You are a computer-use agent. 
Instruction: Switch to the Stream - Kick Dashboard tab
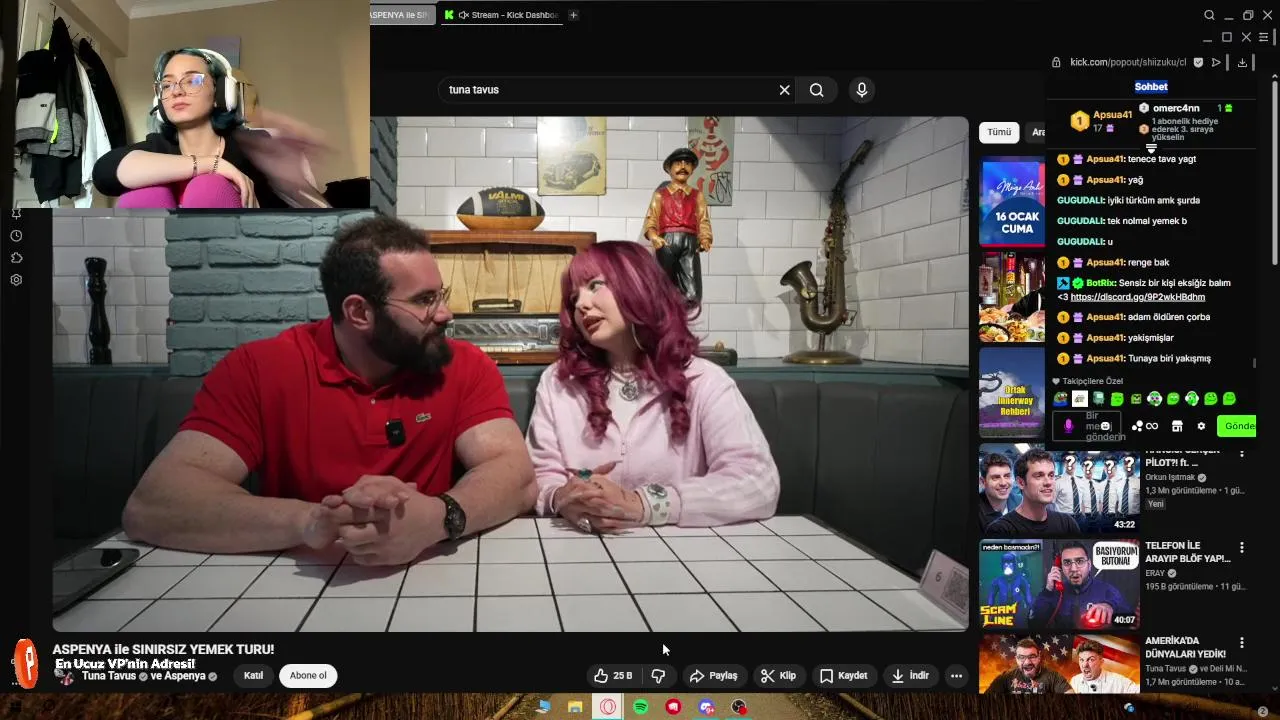pyautogui.click(x=500, y=15)
